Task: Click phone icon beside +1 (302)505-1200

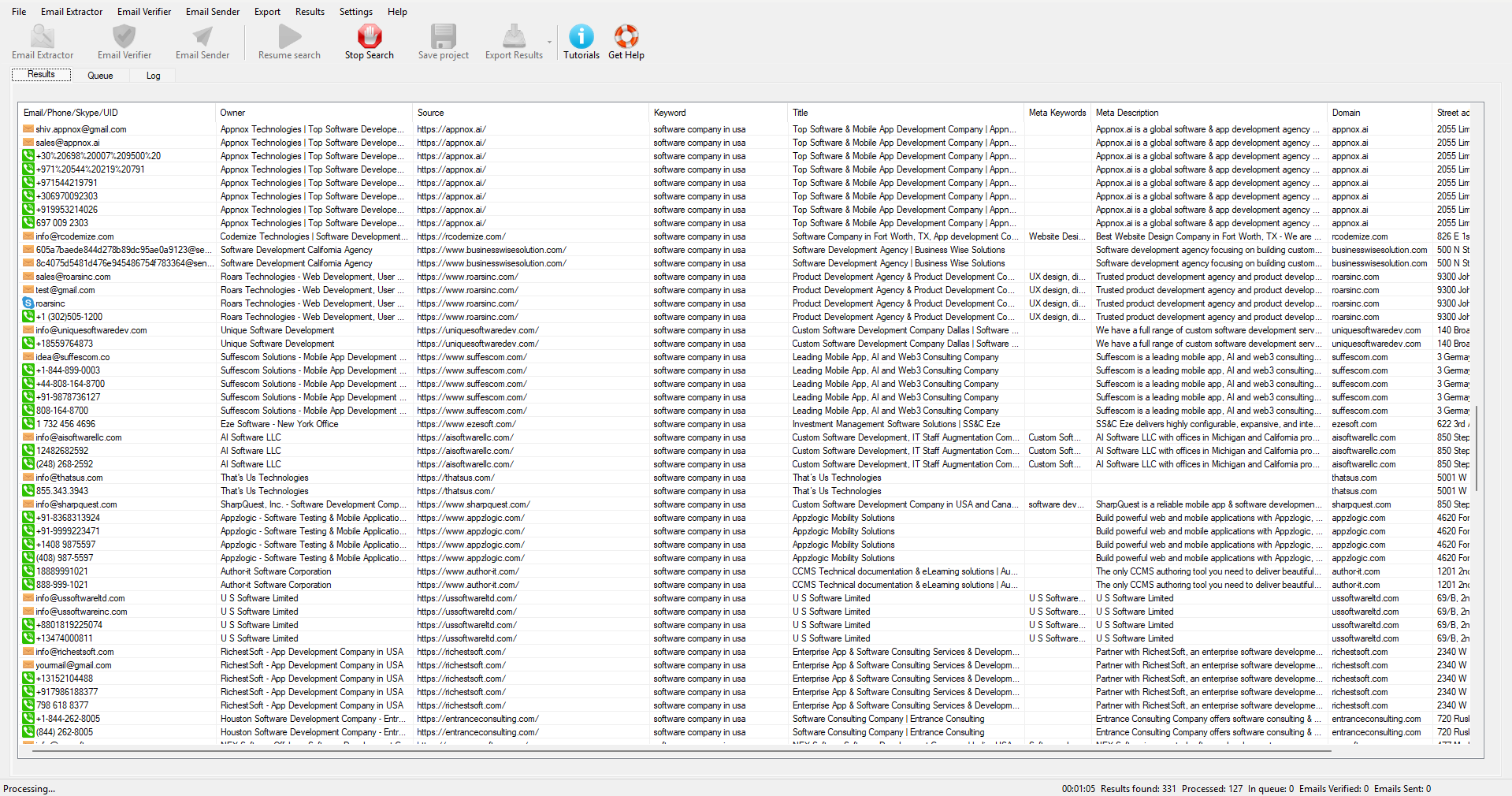Action: pos(28,317)
